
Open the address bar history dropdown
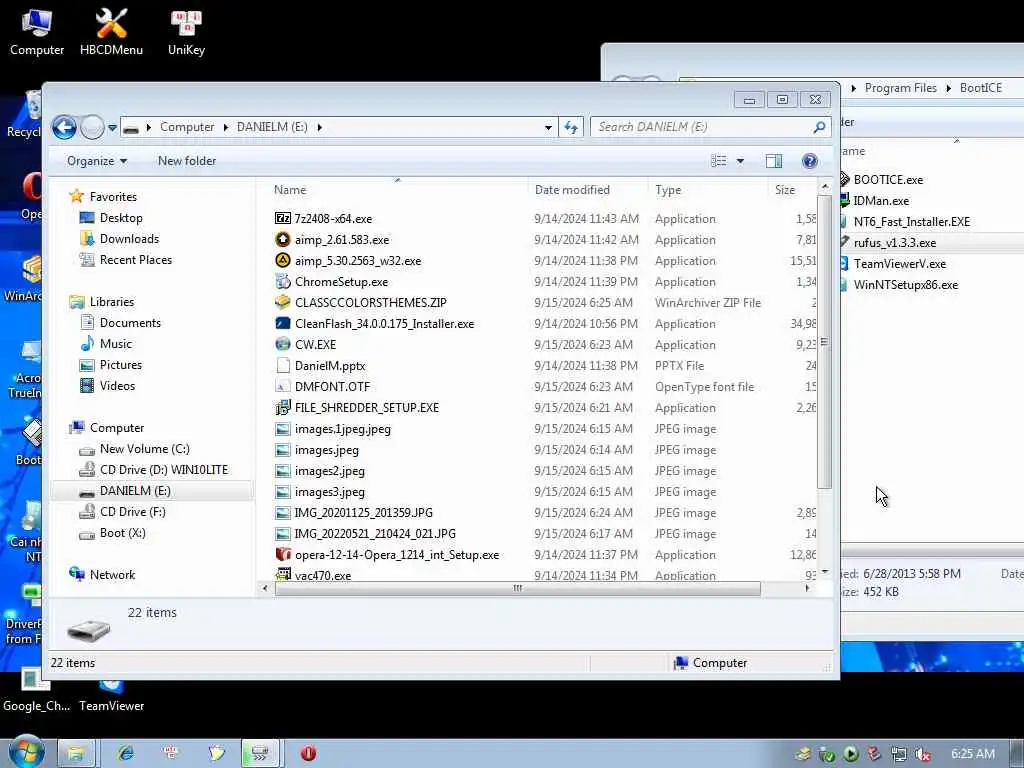(548, 127)
